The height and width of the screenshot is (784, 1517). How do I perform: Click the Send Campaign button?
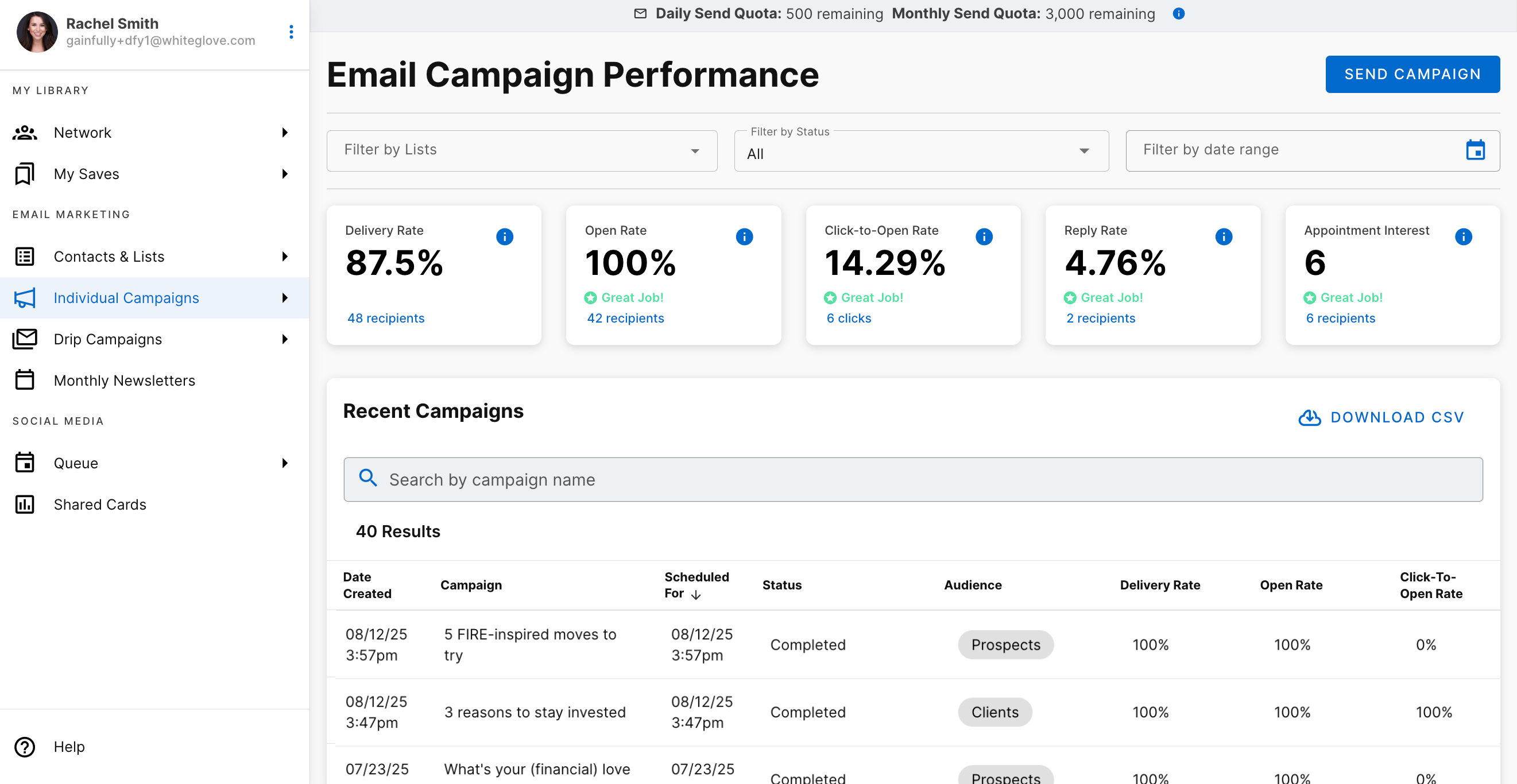[x=1411, y=74]
